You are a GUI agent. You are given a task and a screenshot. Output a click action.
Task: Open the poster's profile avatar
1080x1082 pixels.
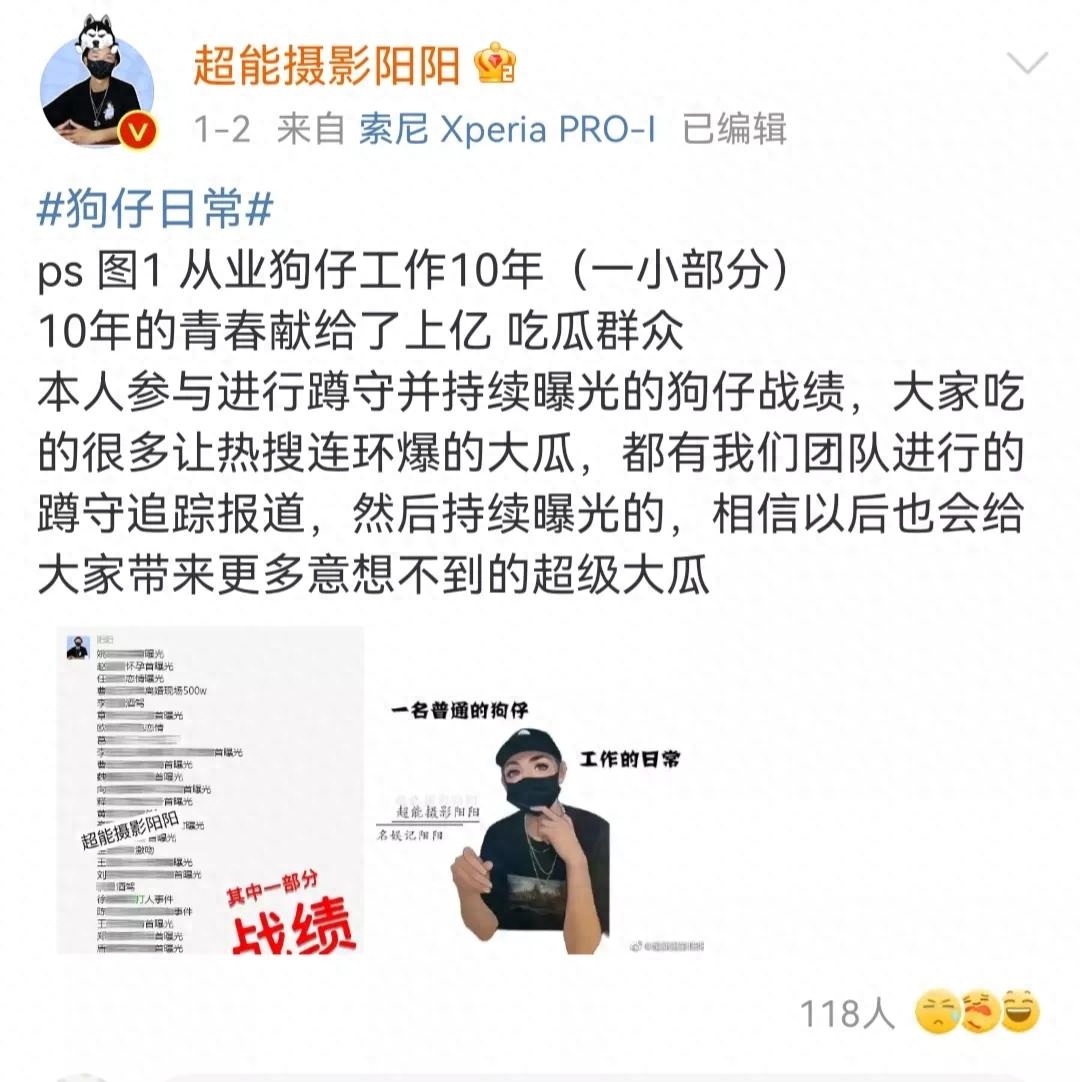pos(97,81)
